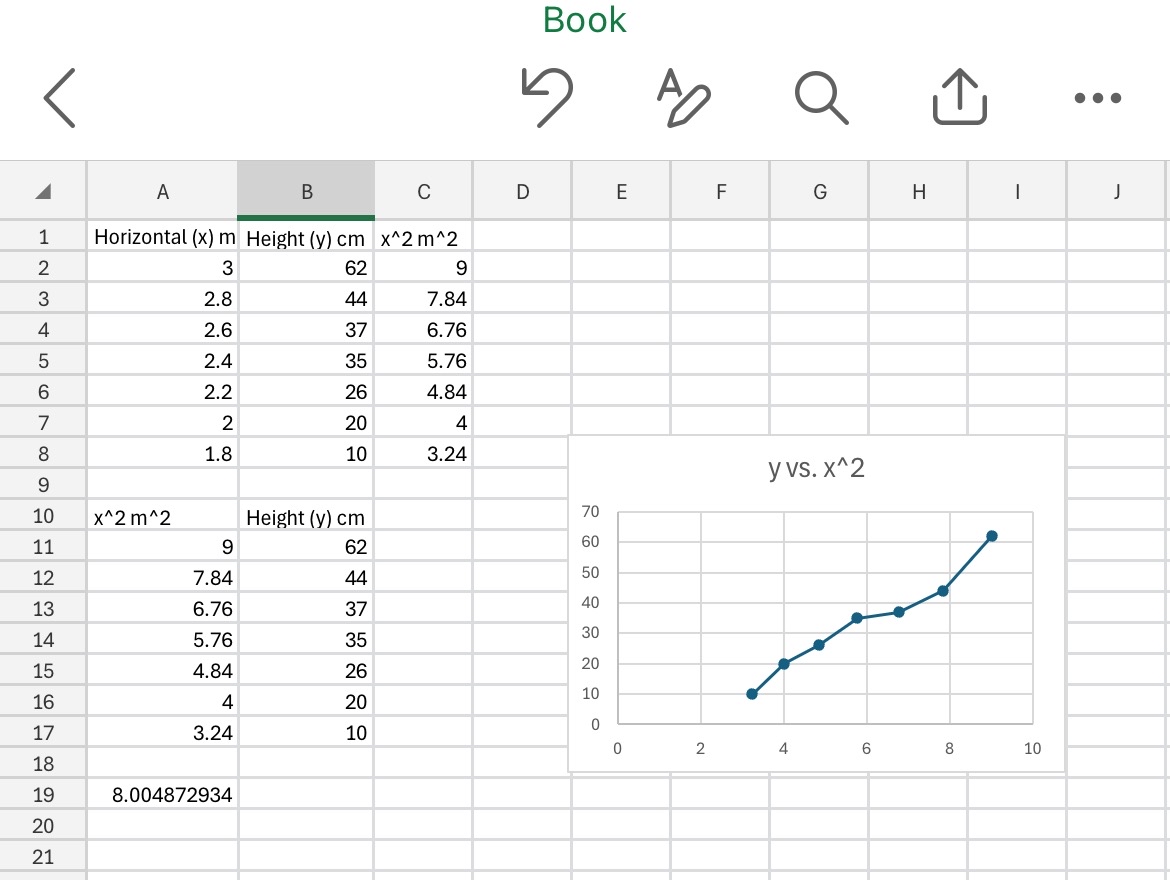Select cell A5 with value 2.4

163,361
